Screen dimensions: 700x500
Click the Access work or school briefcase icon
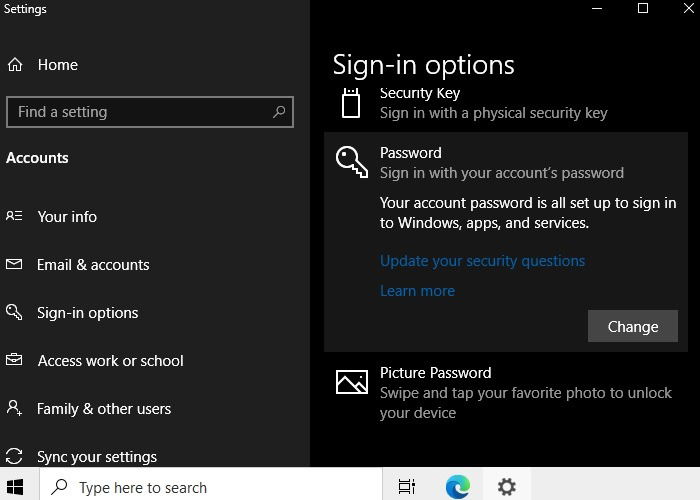[x=14, y=360]
